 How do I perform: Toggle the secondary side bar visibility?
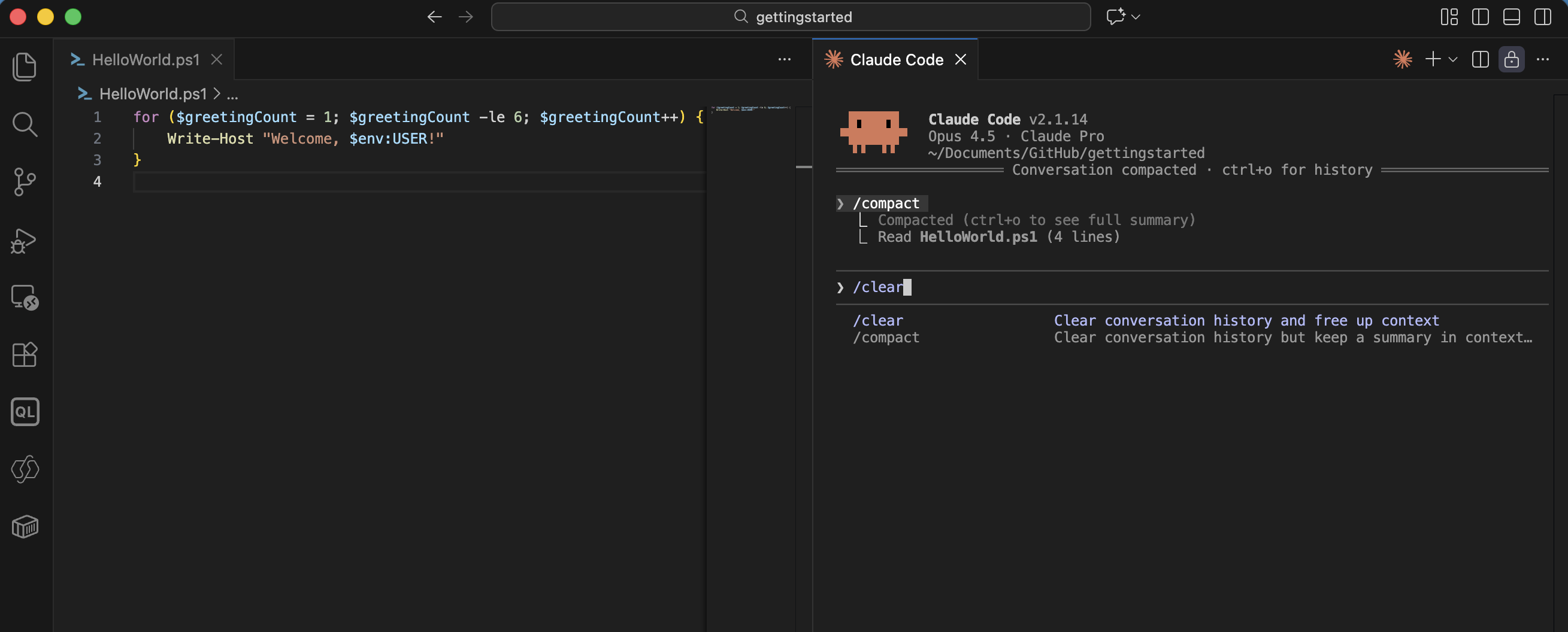(1542, 17)
